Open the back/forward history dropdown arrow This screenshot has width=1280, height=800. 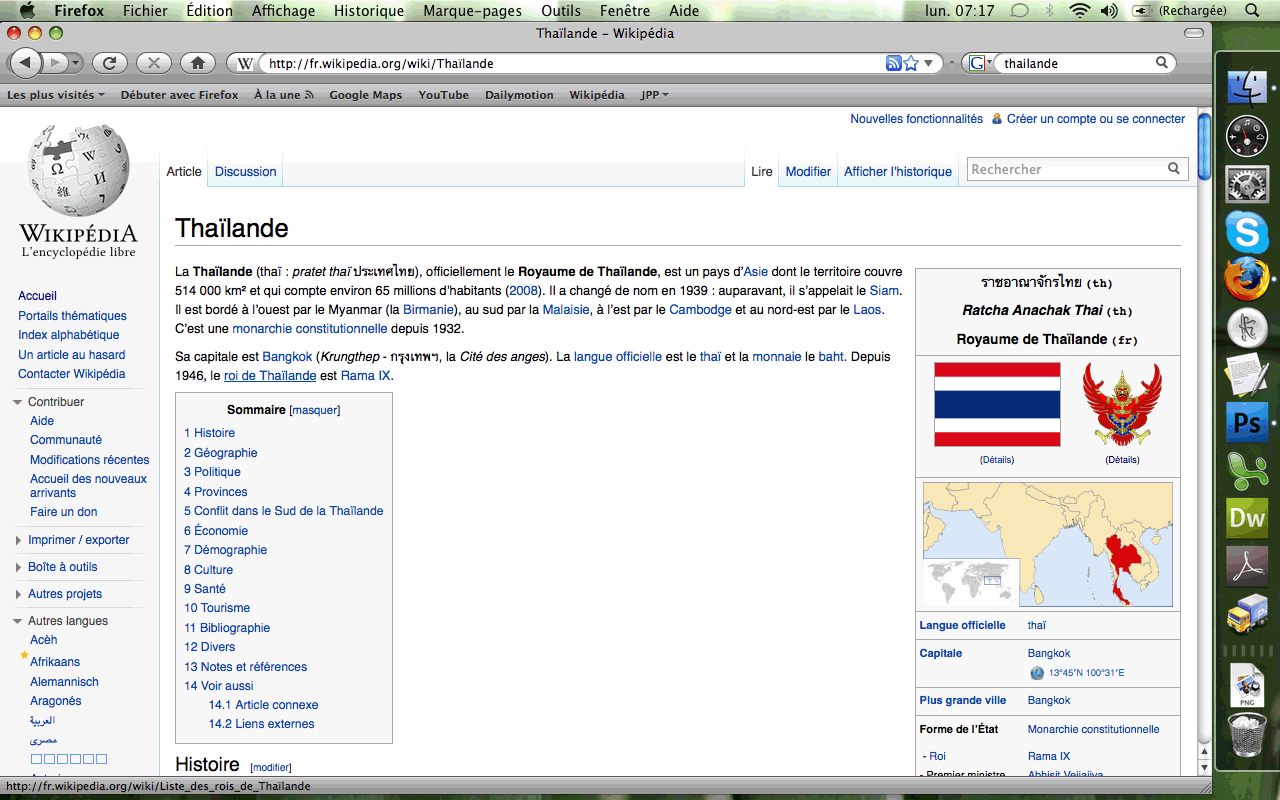[x=78, y=63]
